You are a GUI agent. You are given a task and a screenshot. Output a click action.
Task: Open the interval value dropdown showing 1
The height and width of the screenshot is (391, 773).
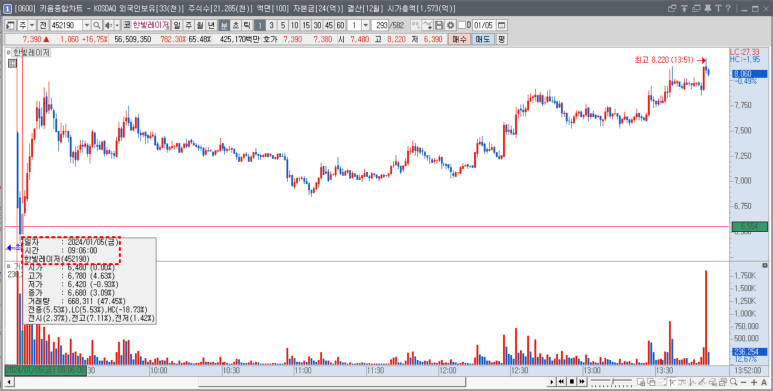coord(366,25)
